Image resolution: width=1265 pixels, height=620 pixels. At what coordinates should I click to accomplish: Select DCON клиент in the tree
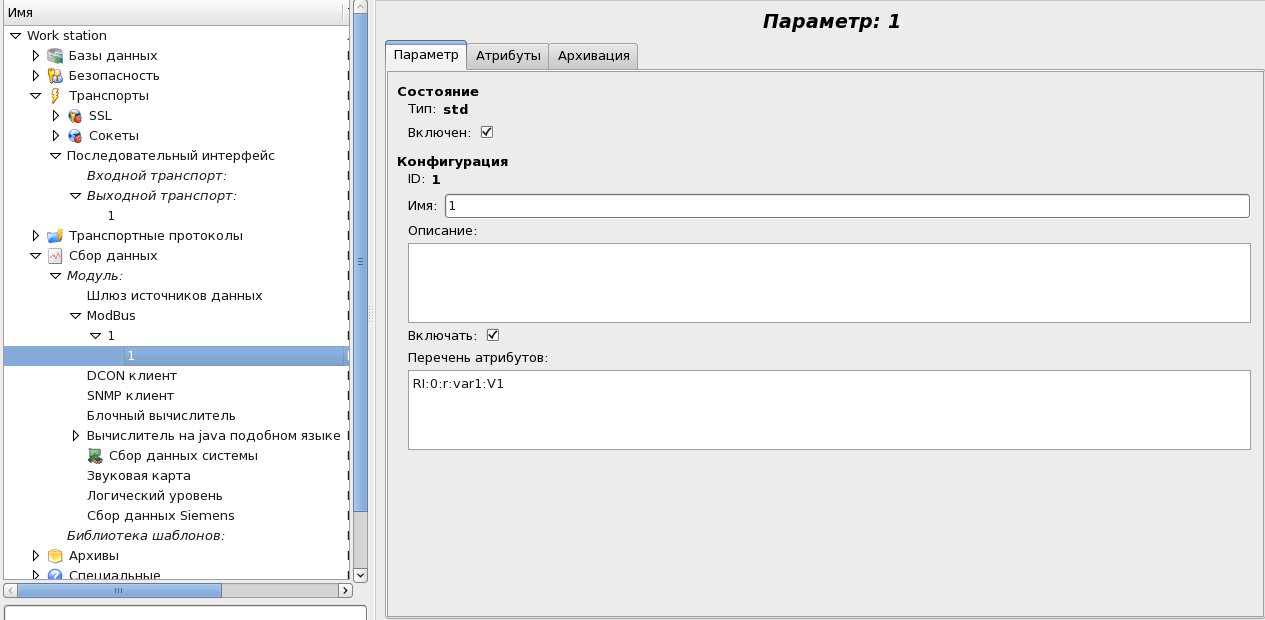pyautogui.click(x=131, y=376)
